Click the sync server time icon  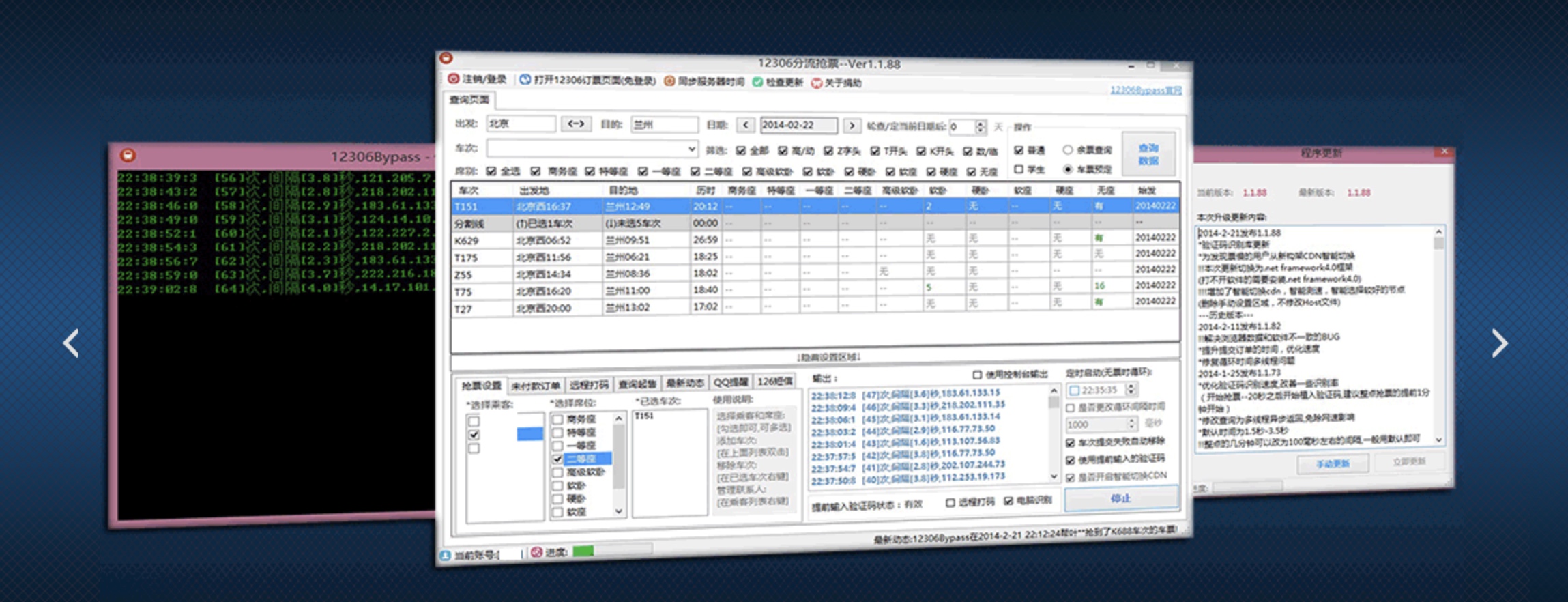click(x=669, y=81)
